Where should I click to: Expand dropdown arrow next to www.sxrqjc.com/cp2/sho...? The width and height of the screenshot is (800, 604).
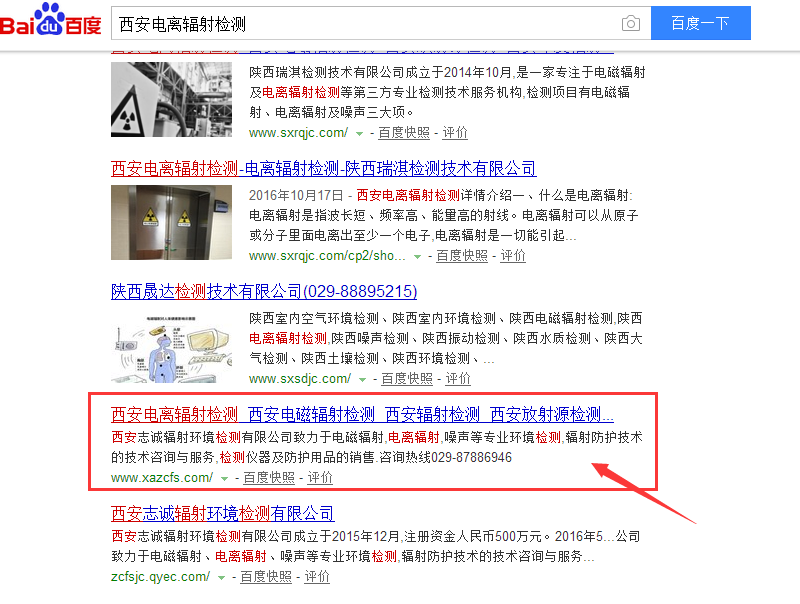pos(417,257)
